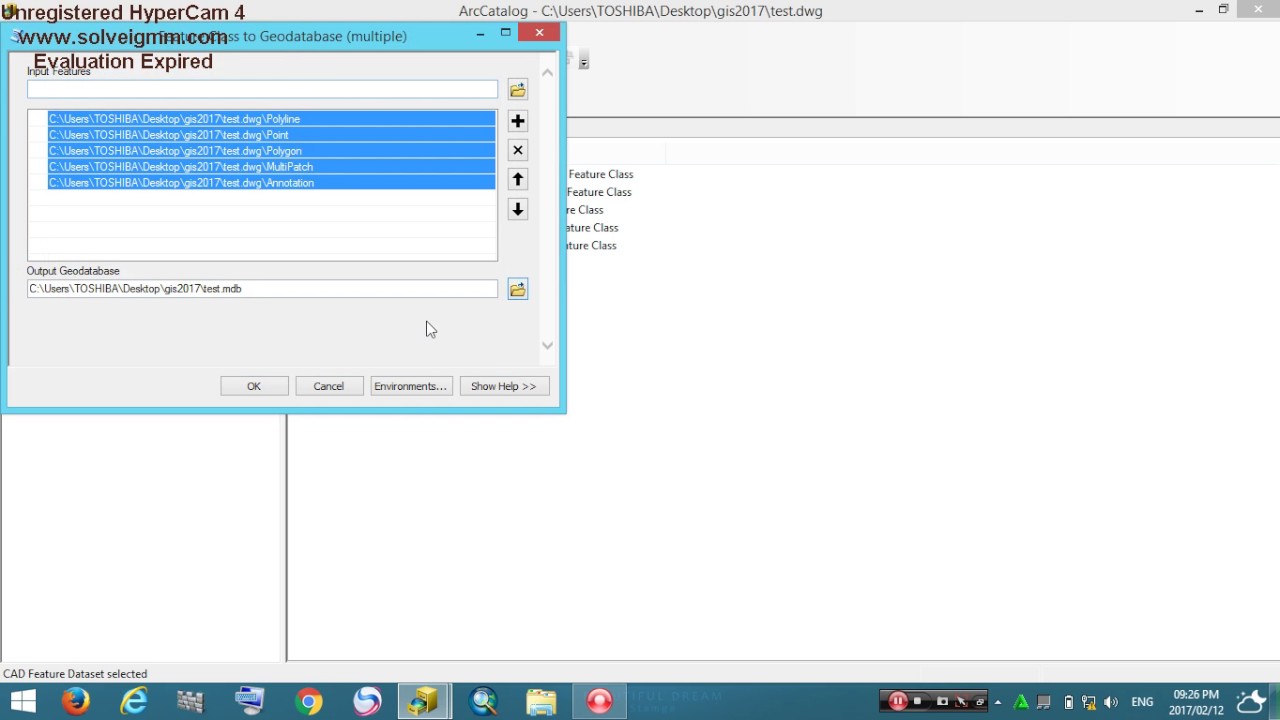Switch the ENG input language
Image resolution: width=1280 pixels, height=720 pixels.
1142,702
